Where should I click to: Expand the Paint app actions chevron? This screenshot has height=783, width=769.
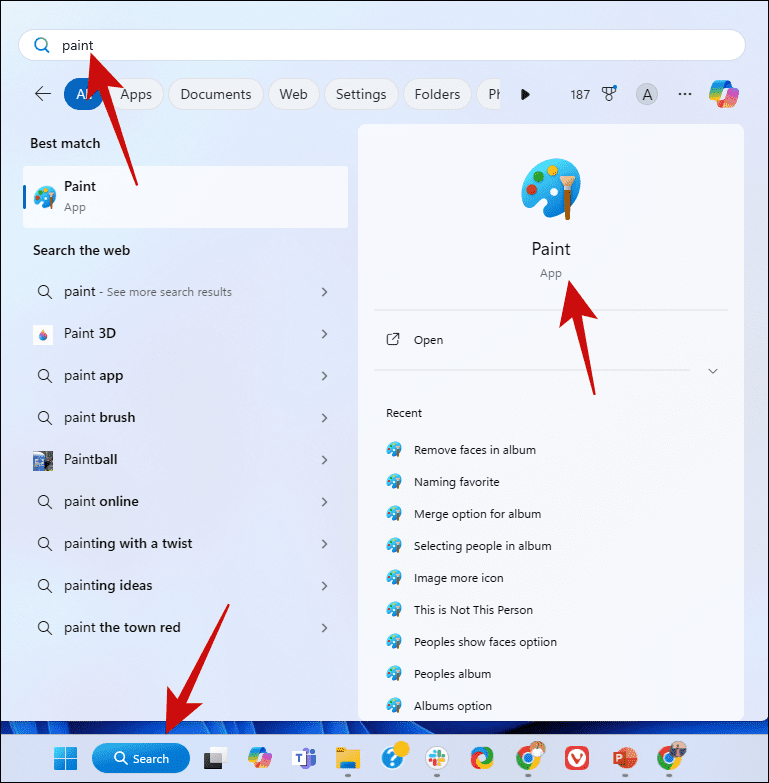pos(713,371)
